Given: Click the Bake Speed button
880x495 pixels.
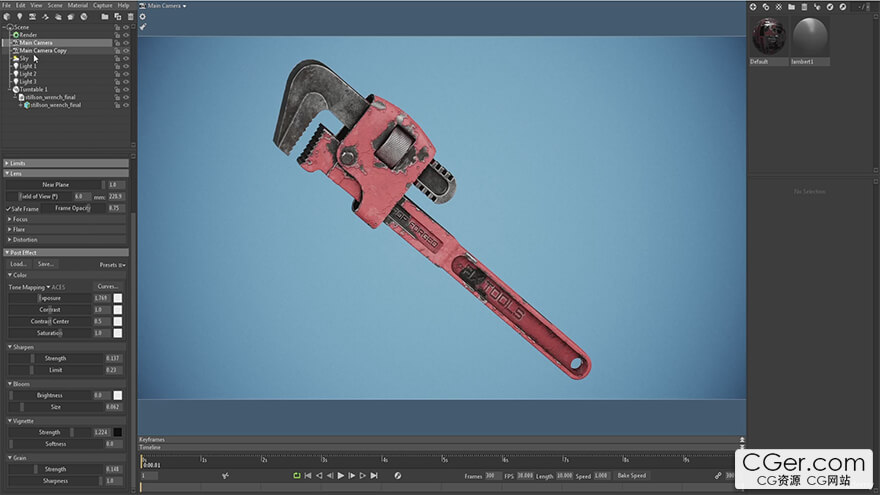Looking at the screenshot, I should pyautogui.click(x=632, y=476).
